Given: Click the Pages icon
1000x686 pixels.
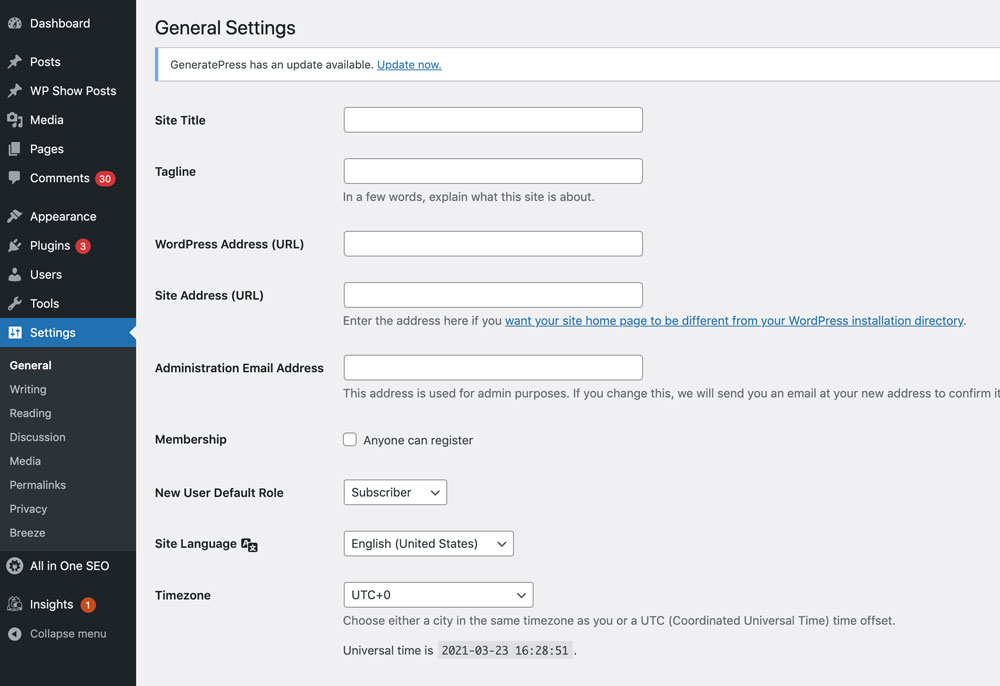Looking at the screenshot, I should point(15,149).
